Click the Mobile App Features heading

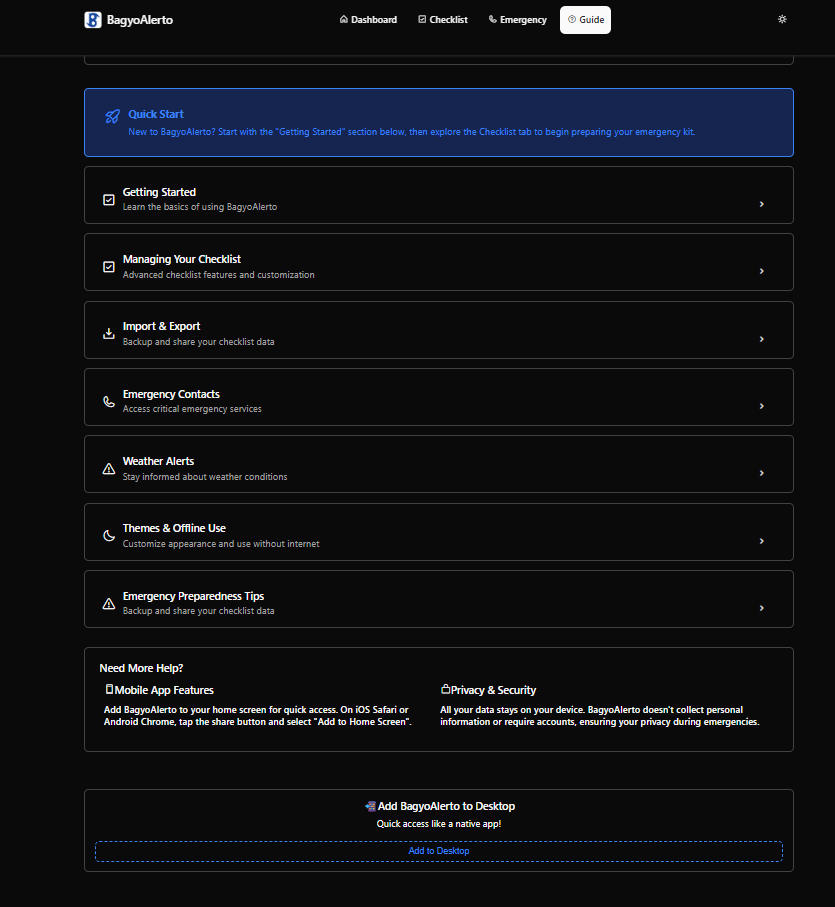point(164,690)
